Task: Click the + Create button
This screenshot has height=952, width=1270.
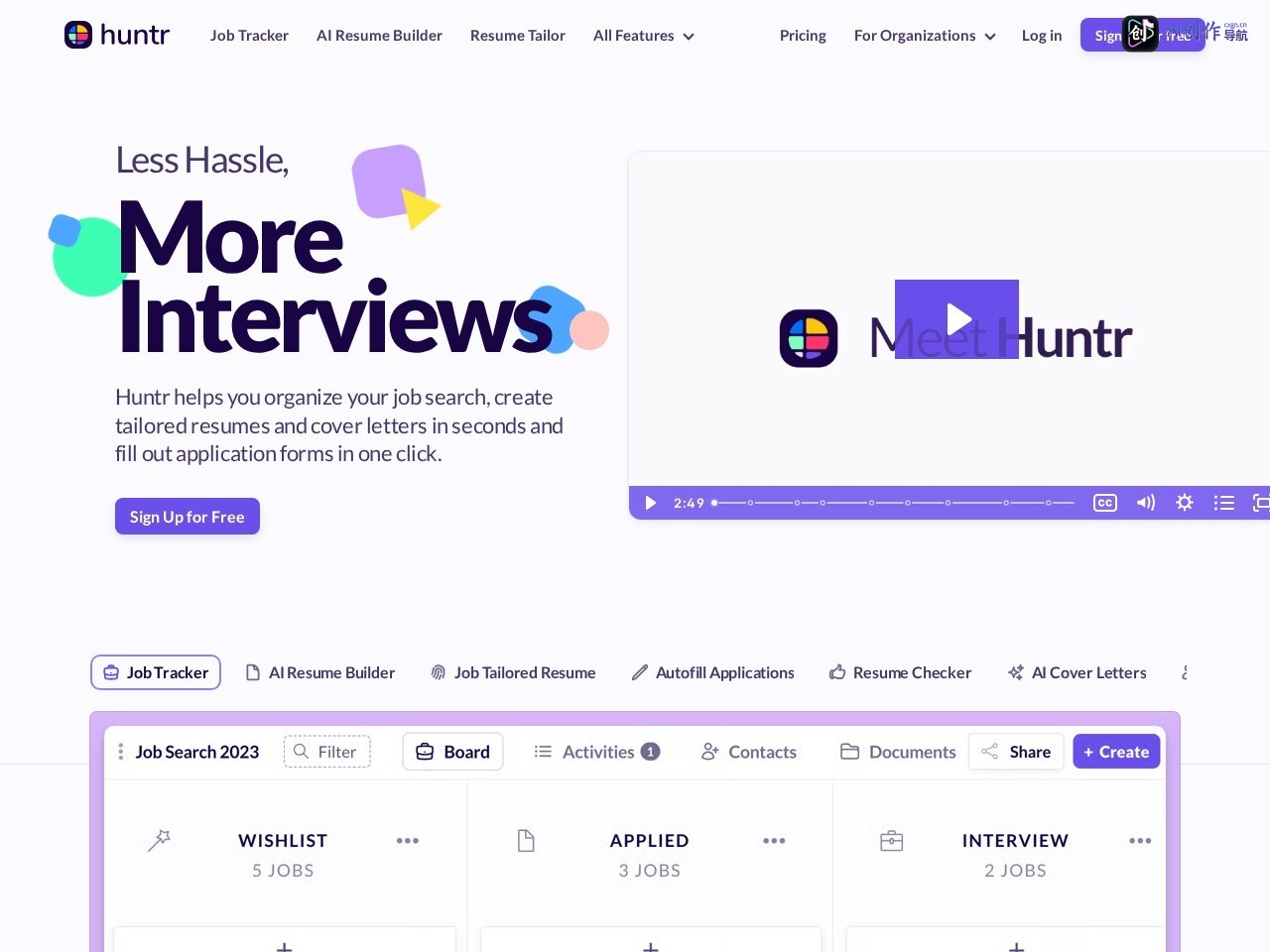Action: 1116,752
